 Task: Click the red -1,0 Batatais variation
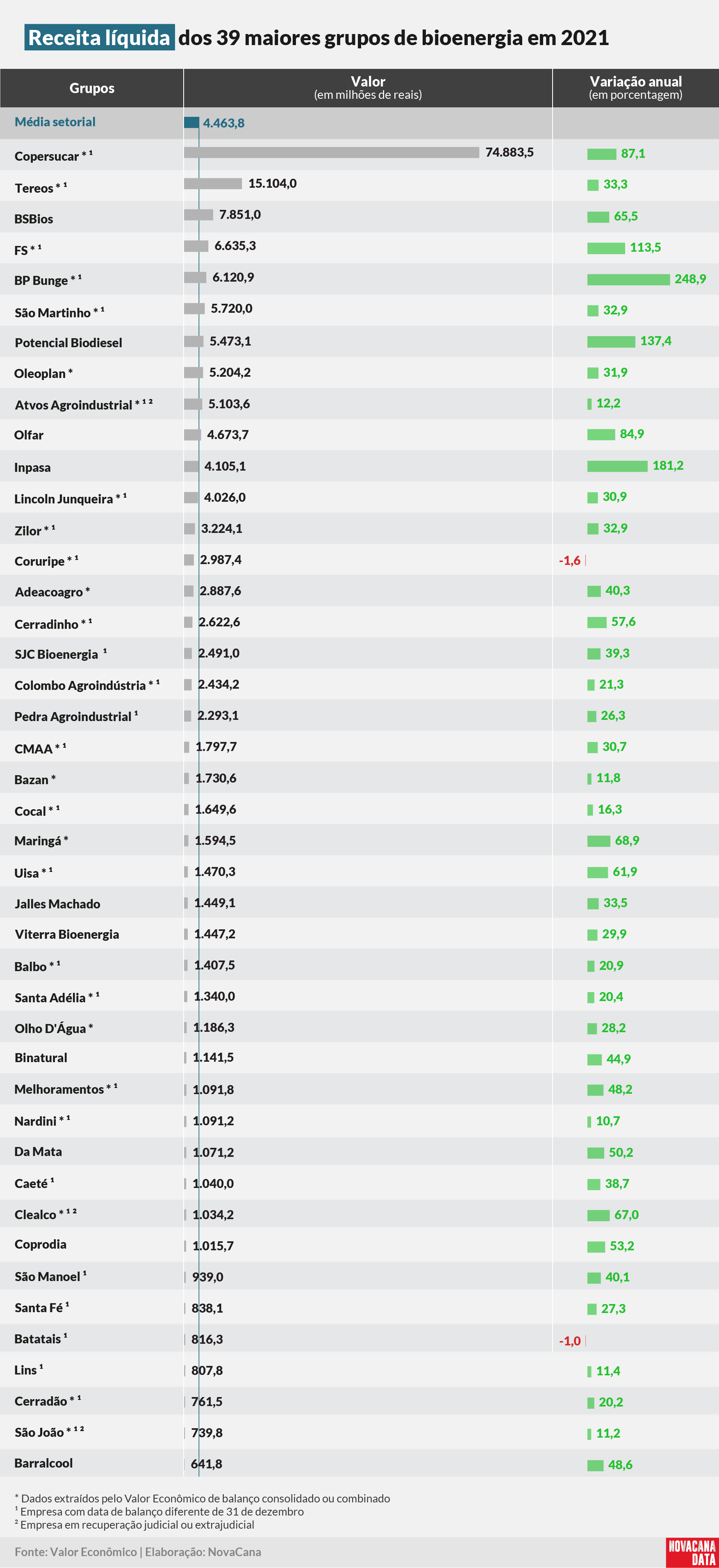click(x=569, y=1340)
